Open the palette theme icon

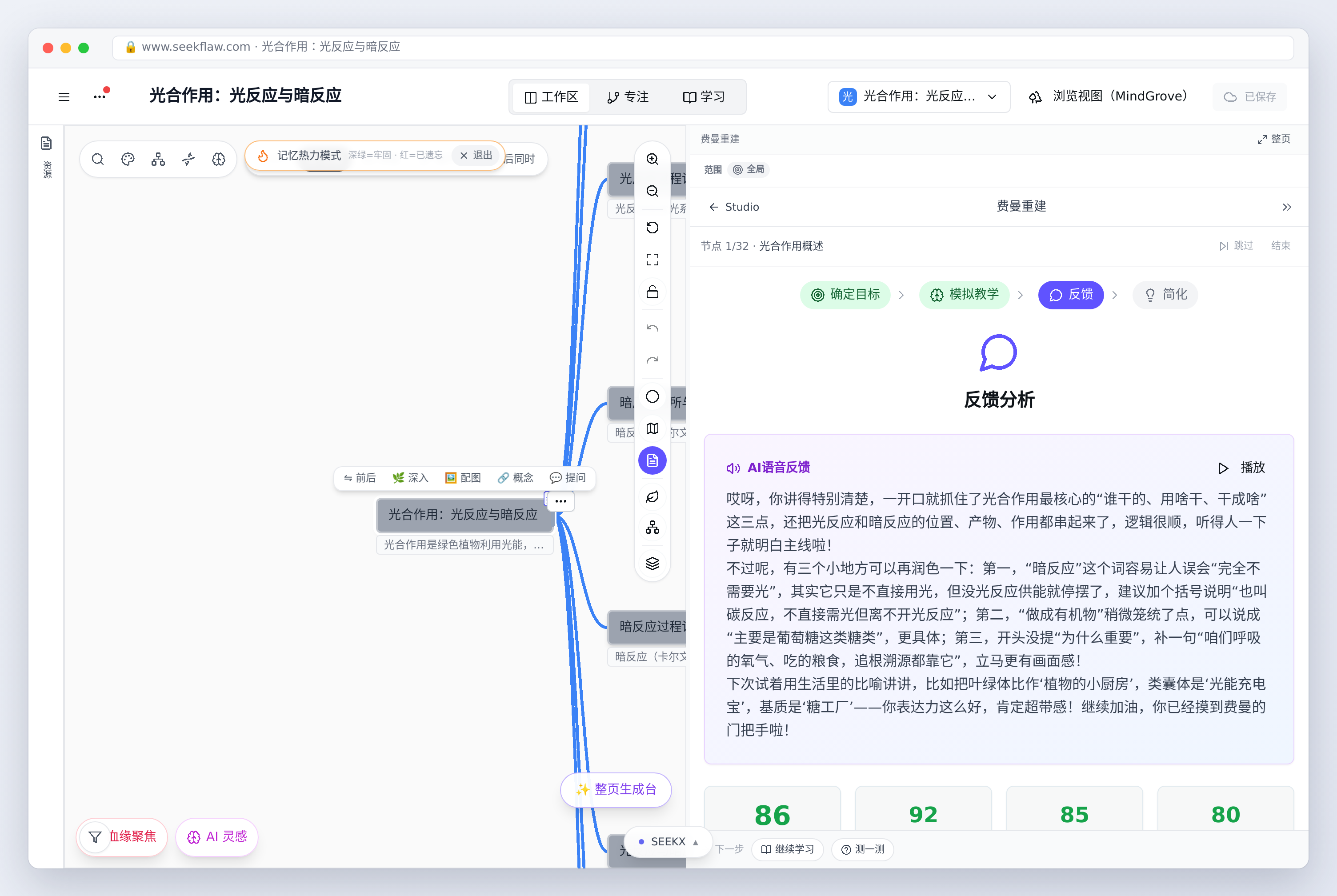coord(128,159)
